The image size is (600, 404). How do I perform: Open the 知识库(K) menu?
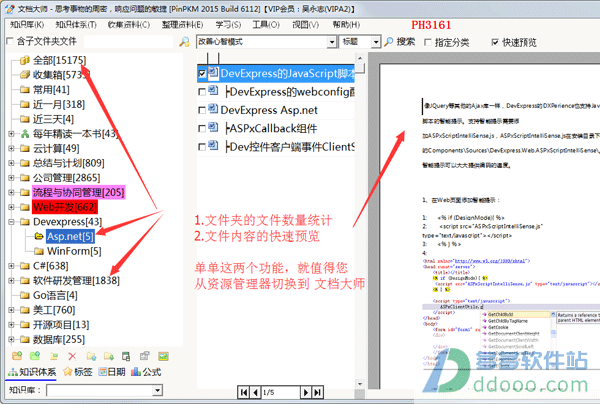[27, 24]
